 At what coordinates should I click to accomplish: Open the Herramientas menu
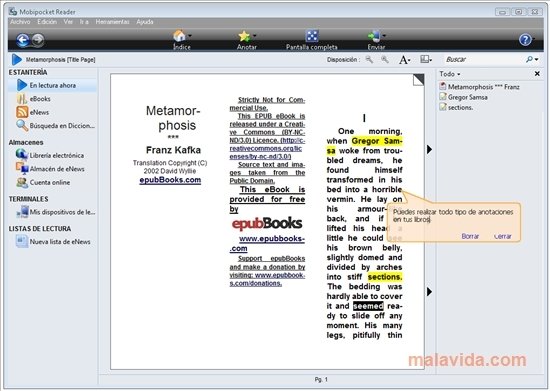pyautogui.click(x=112, y=22)
